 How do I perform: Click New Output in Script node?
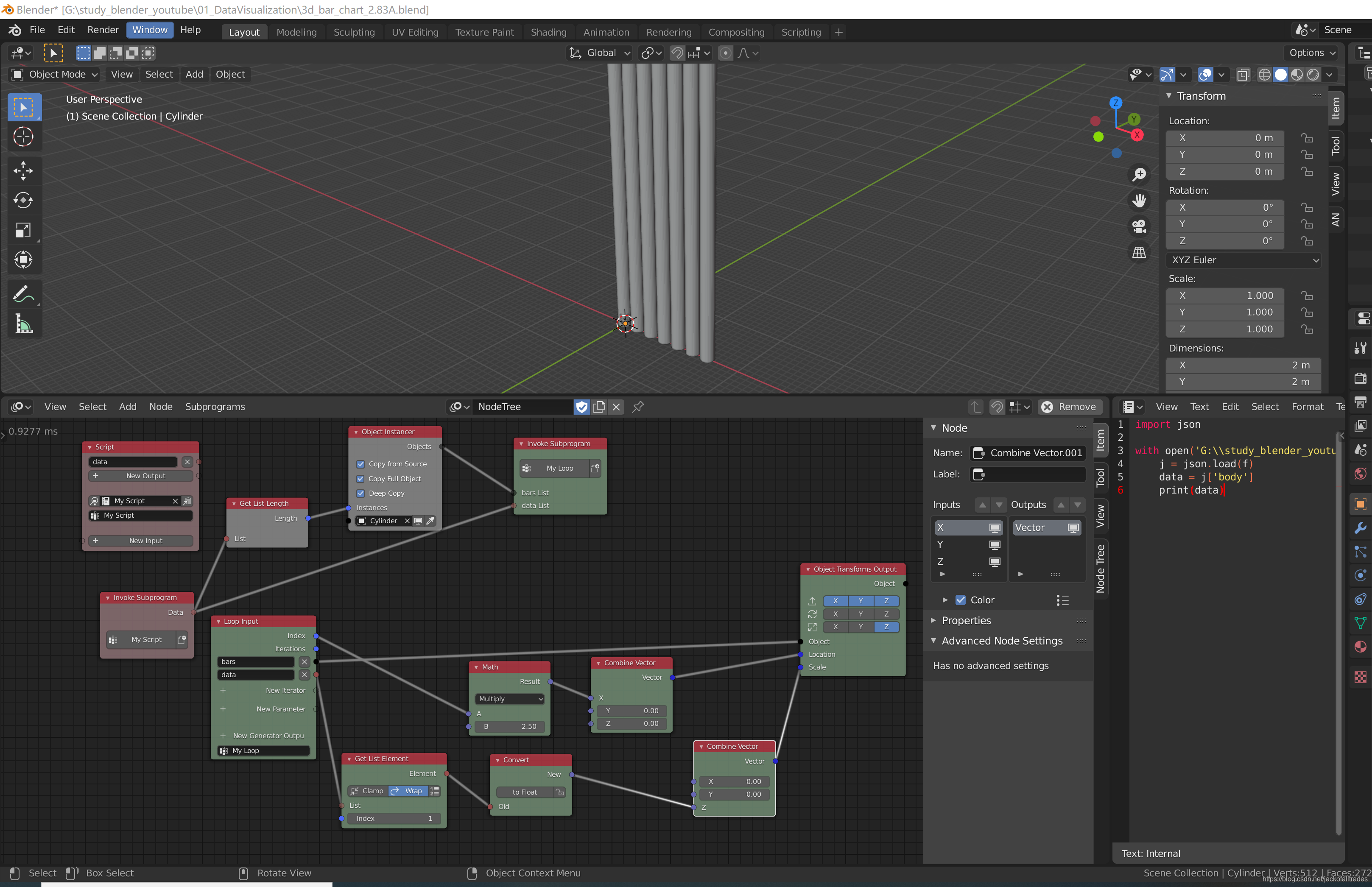(x=145, y=476)
